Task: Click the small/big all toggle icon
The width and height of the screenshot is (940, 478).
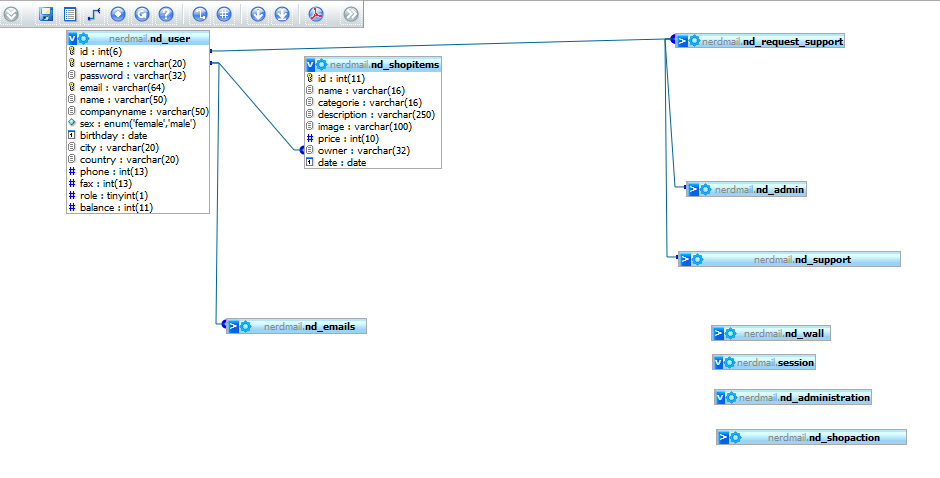Action: (x=258, y=14)
